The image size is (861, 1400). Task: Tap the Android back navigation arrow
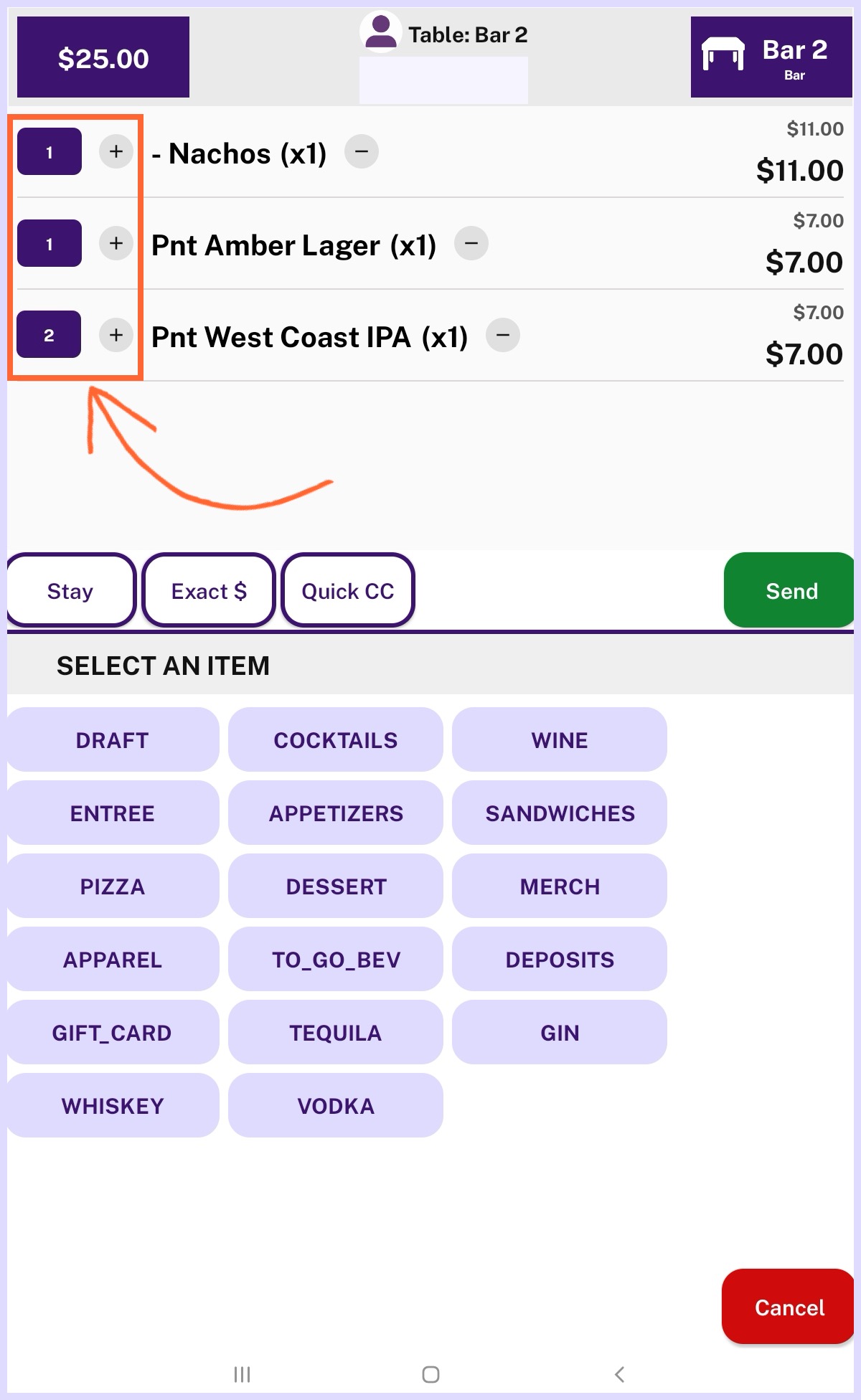coord(619,1374)
